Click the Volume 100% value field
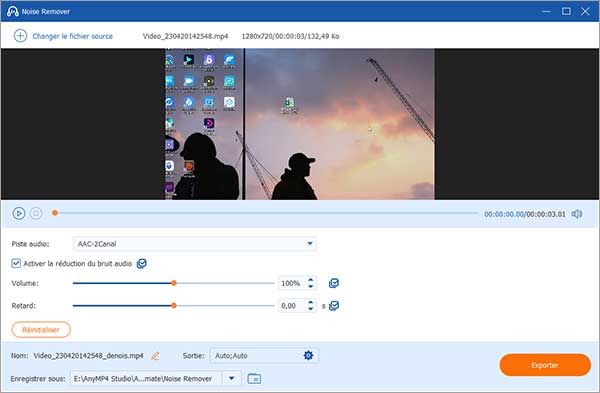Image resolution: width=600 pixels, height=393 pixels. click(292, 284)
